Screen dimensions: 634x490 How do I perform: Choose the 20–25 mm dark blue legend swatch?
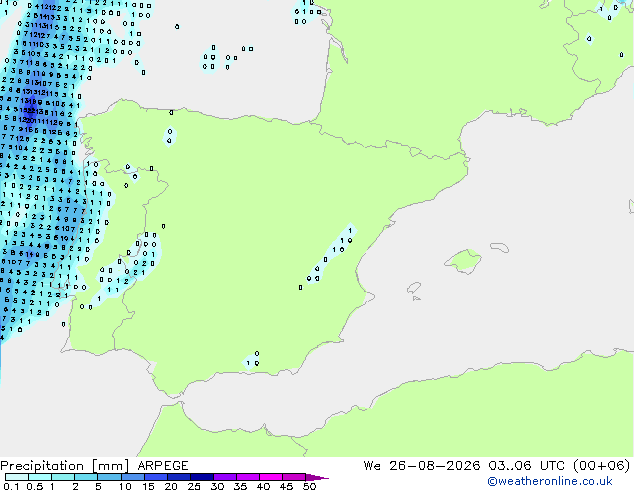tap(178, 477)
